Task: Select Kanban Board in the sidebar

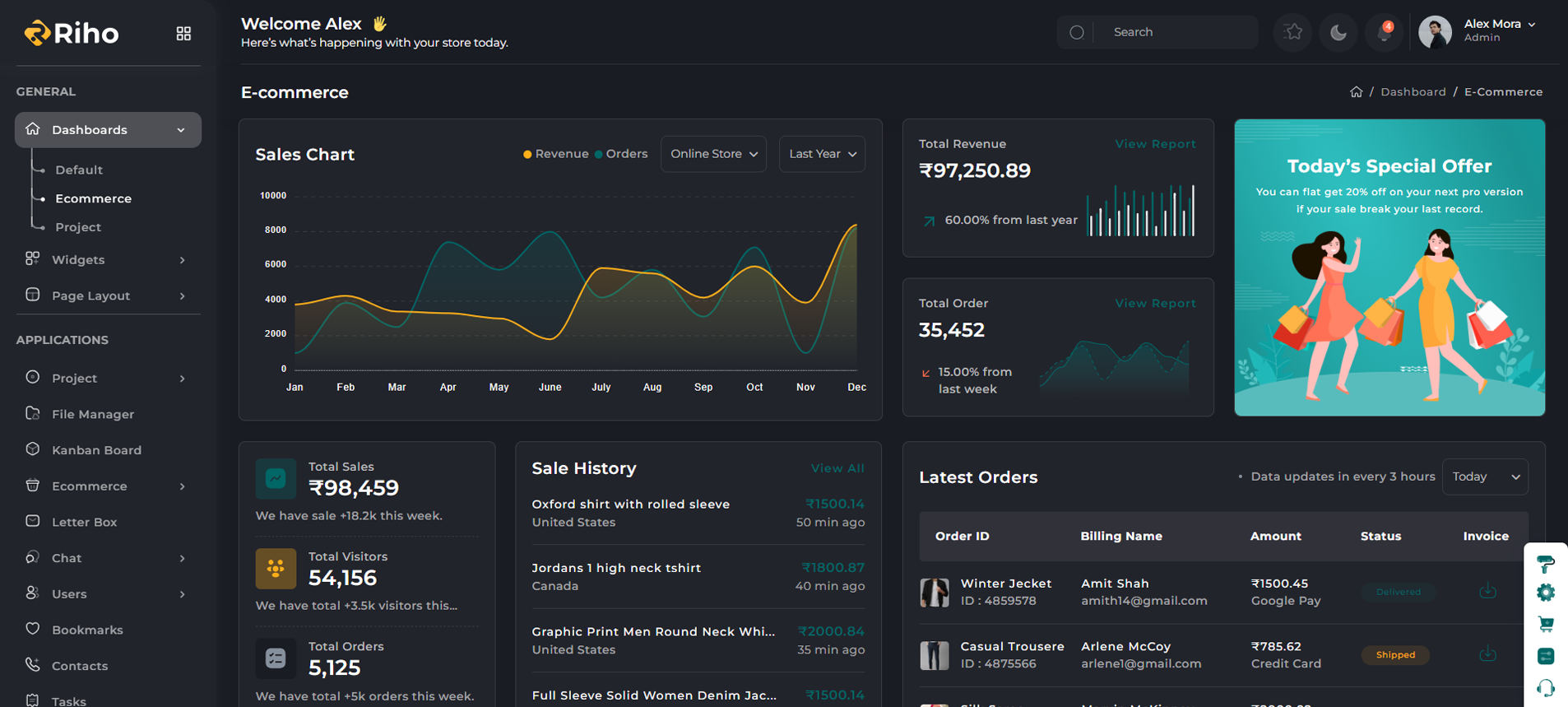Action: tap(96, 450)
